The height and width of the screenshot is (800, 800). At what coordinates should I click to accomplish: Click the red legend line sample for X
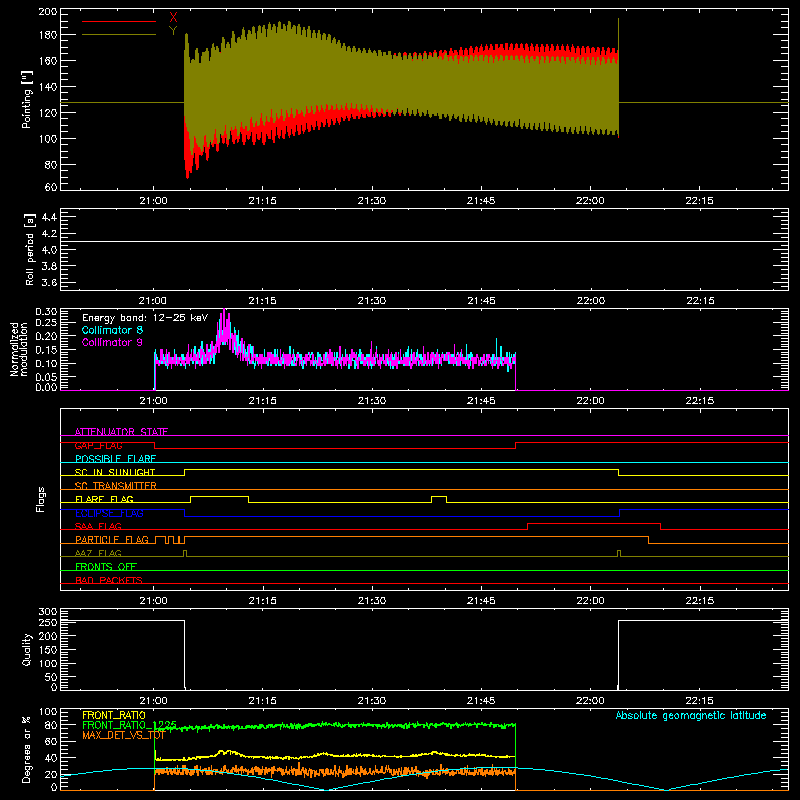(x=119, y=21)
